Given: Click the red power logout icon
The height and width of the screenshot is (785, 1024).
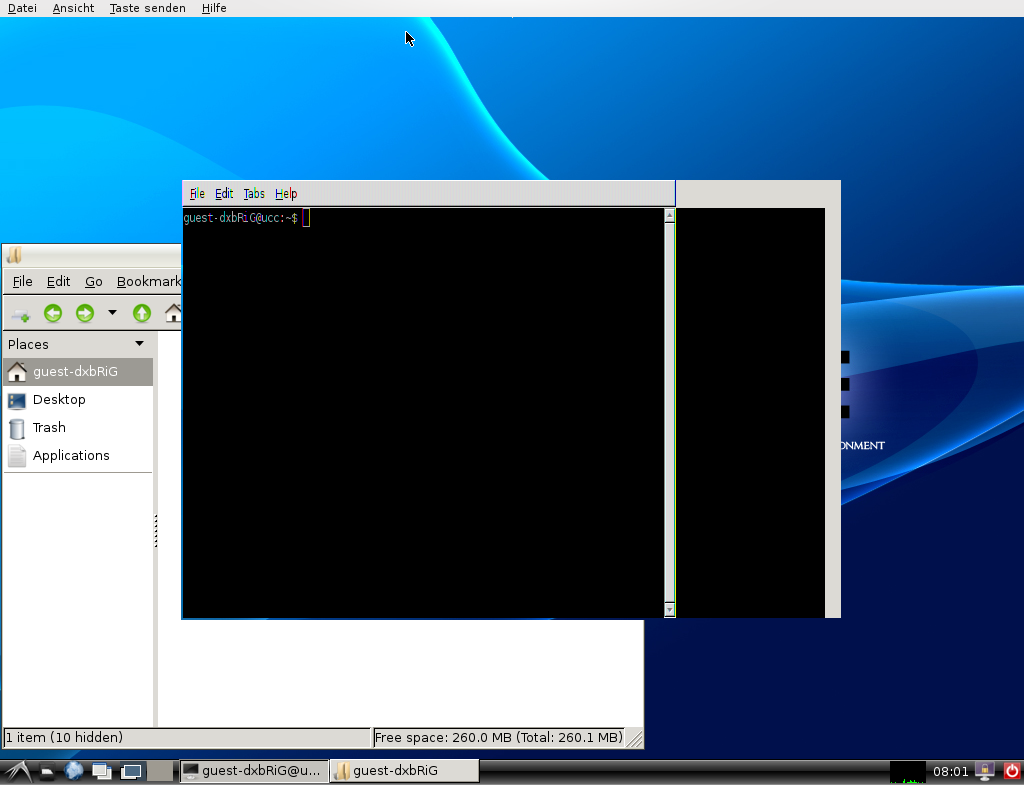Looking at the screenshot, I should click(1011, 771).
